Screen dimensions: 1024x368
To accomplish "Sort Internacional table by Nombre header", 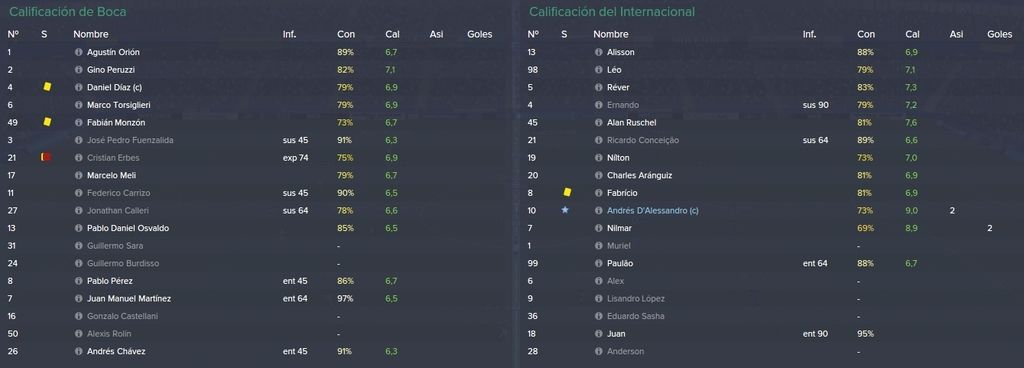I will click(x=611, y=34).
